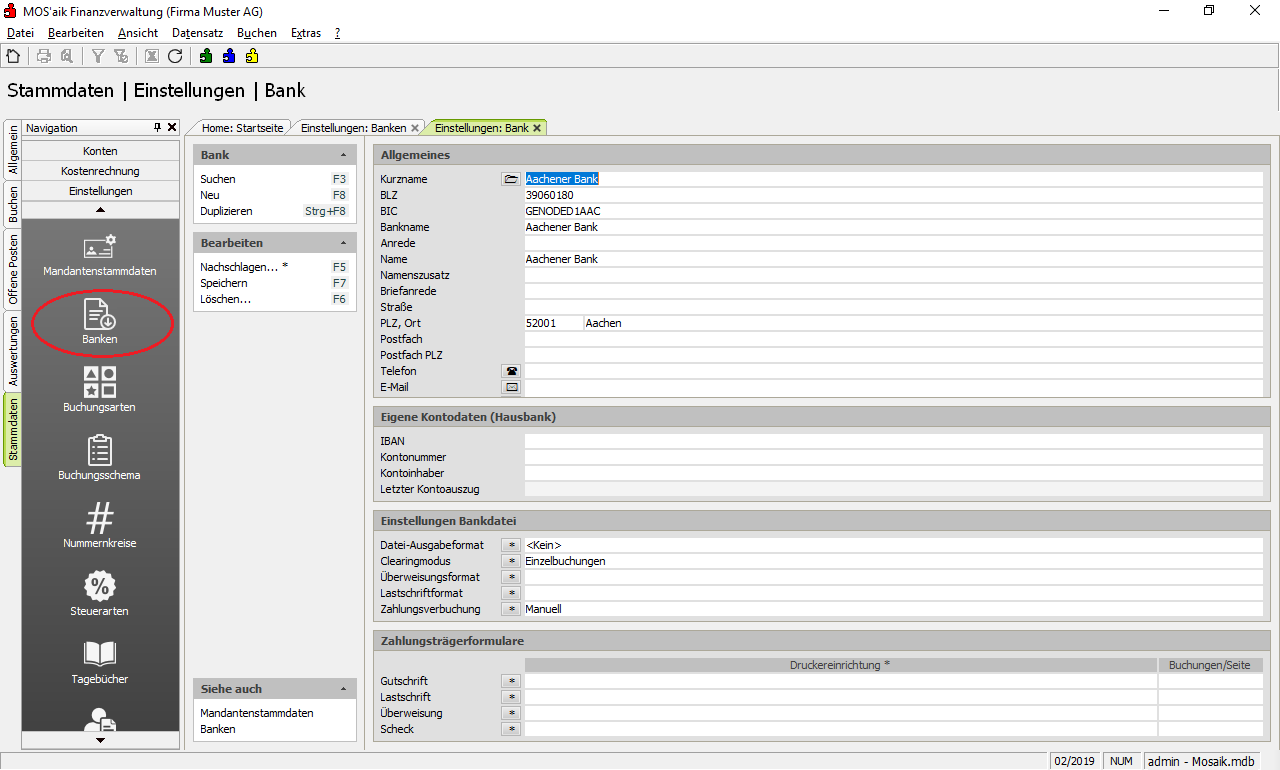The image size is (1280, 770).
Task: Click the Home icon in the toolbar
Action: point(13,56)
